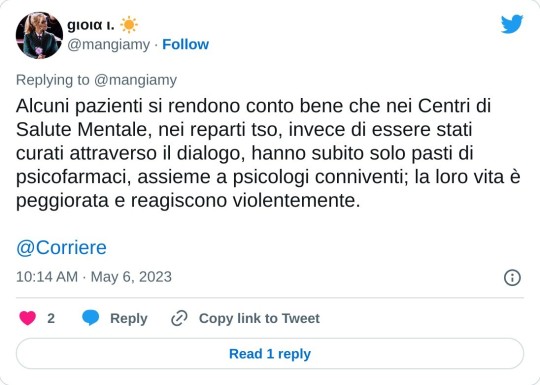
Task: Click the phrase Salute Mentale in the tweet
Action: click(84, 129)
